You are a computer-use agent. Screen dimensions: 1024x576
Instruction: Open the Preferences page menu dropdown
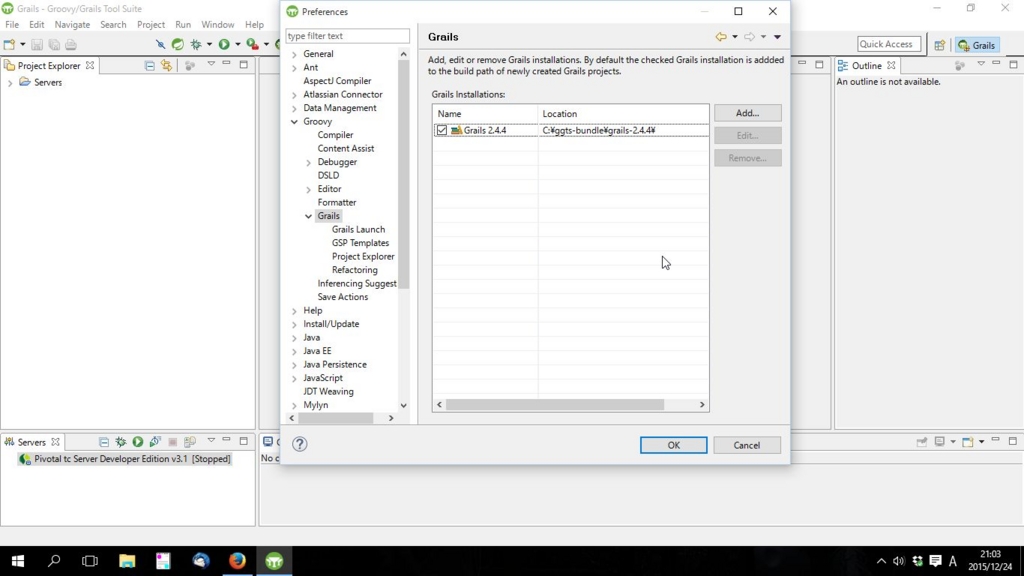click(777, 37)
